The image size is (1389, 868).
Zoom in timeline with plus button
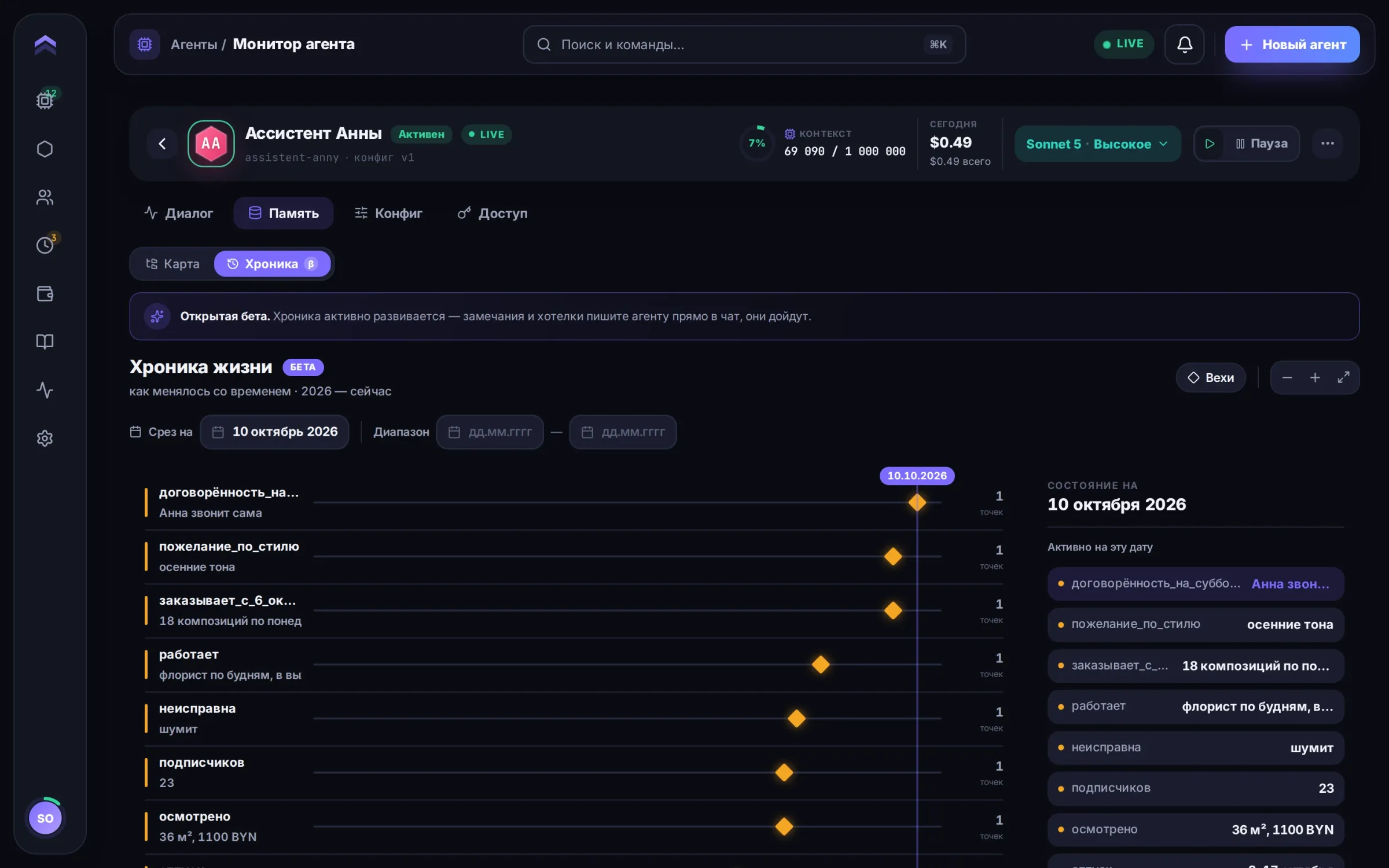click(x=1315, y=377)
